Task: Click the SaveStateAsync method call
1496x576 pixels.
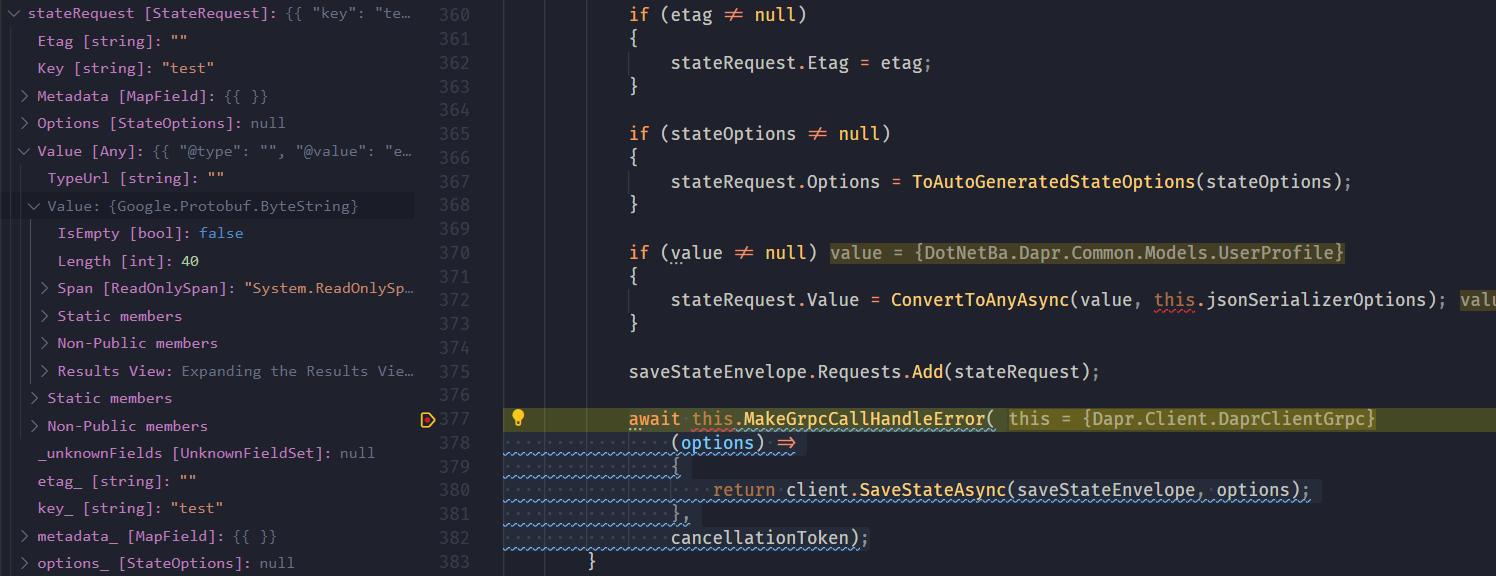Action: (x=932, y=490)
